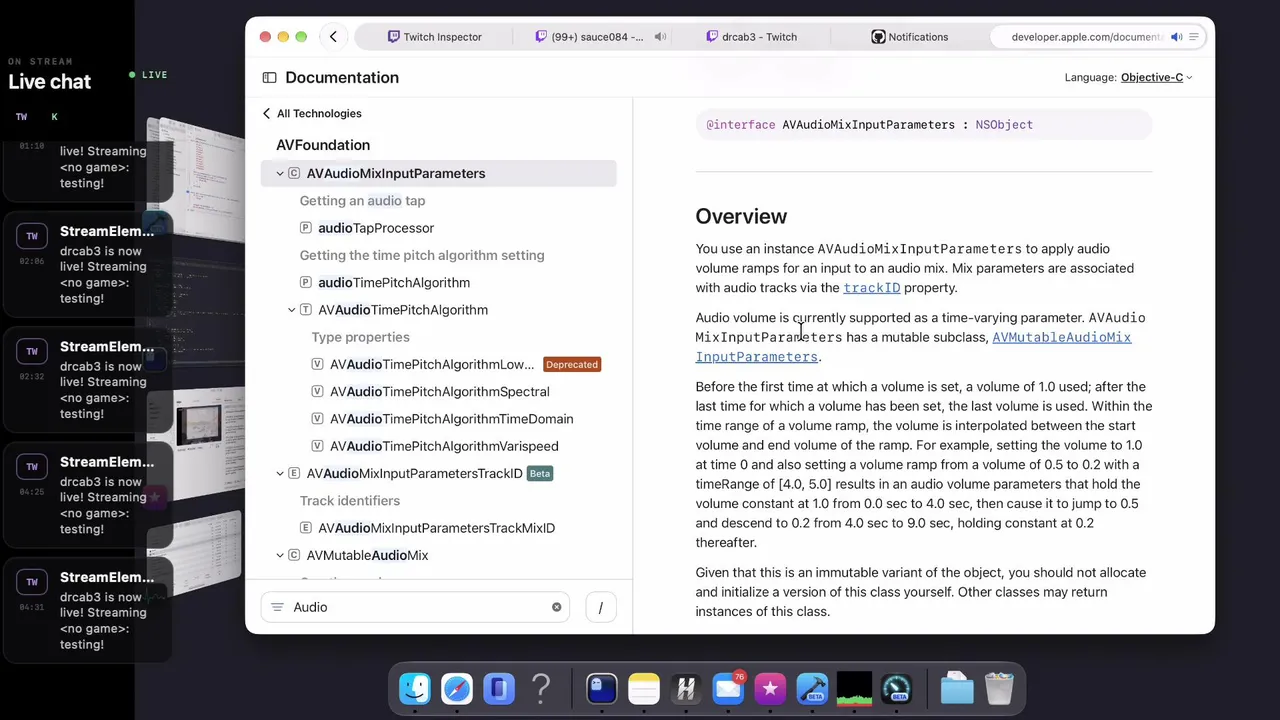This screenshot has height=720, width=1280.
Task: Click the slash shortcut button beside filter
Action: (600, 607)
